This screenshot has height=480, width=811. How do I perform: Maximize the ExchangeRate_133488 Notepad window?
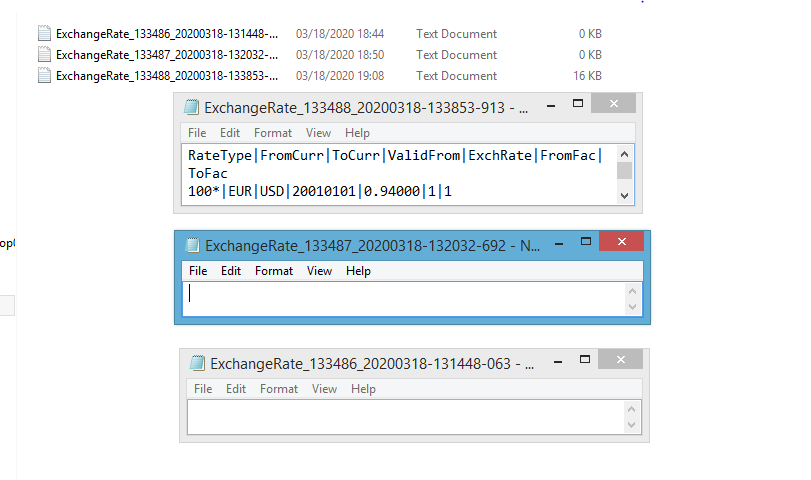(577, 104)
